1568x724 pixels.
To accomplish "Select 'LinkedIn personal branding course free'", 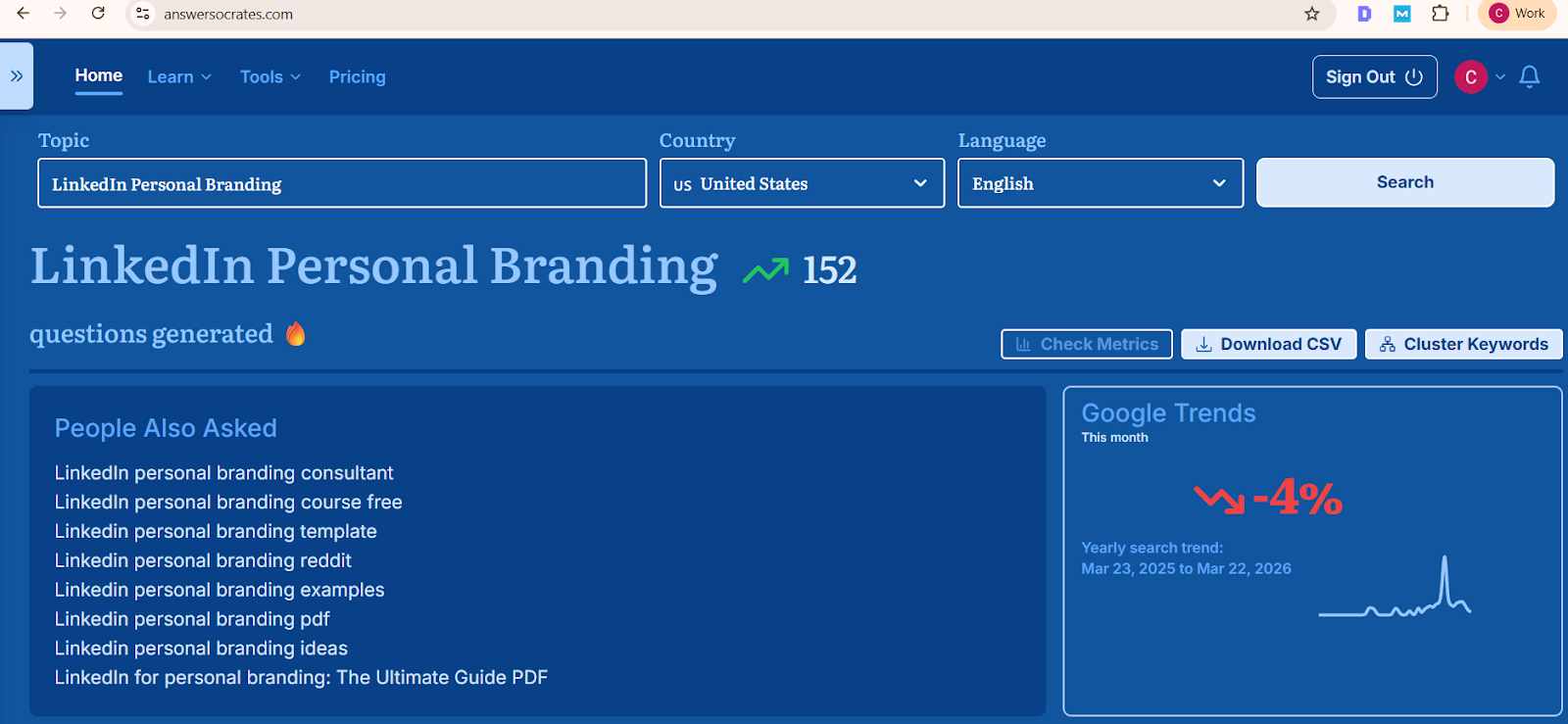I will [228, 502].
